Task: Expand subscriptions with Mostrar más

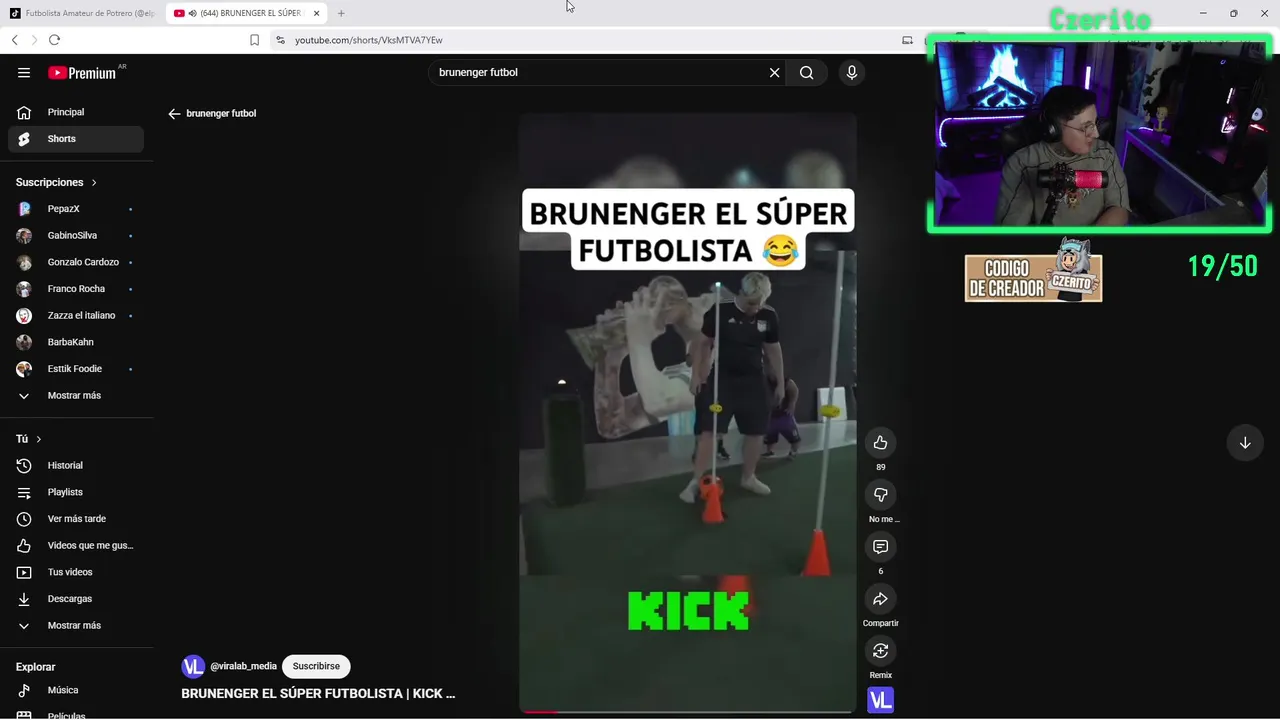Action: point(76,396)
